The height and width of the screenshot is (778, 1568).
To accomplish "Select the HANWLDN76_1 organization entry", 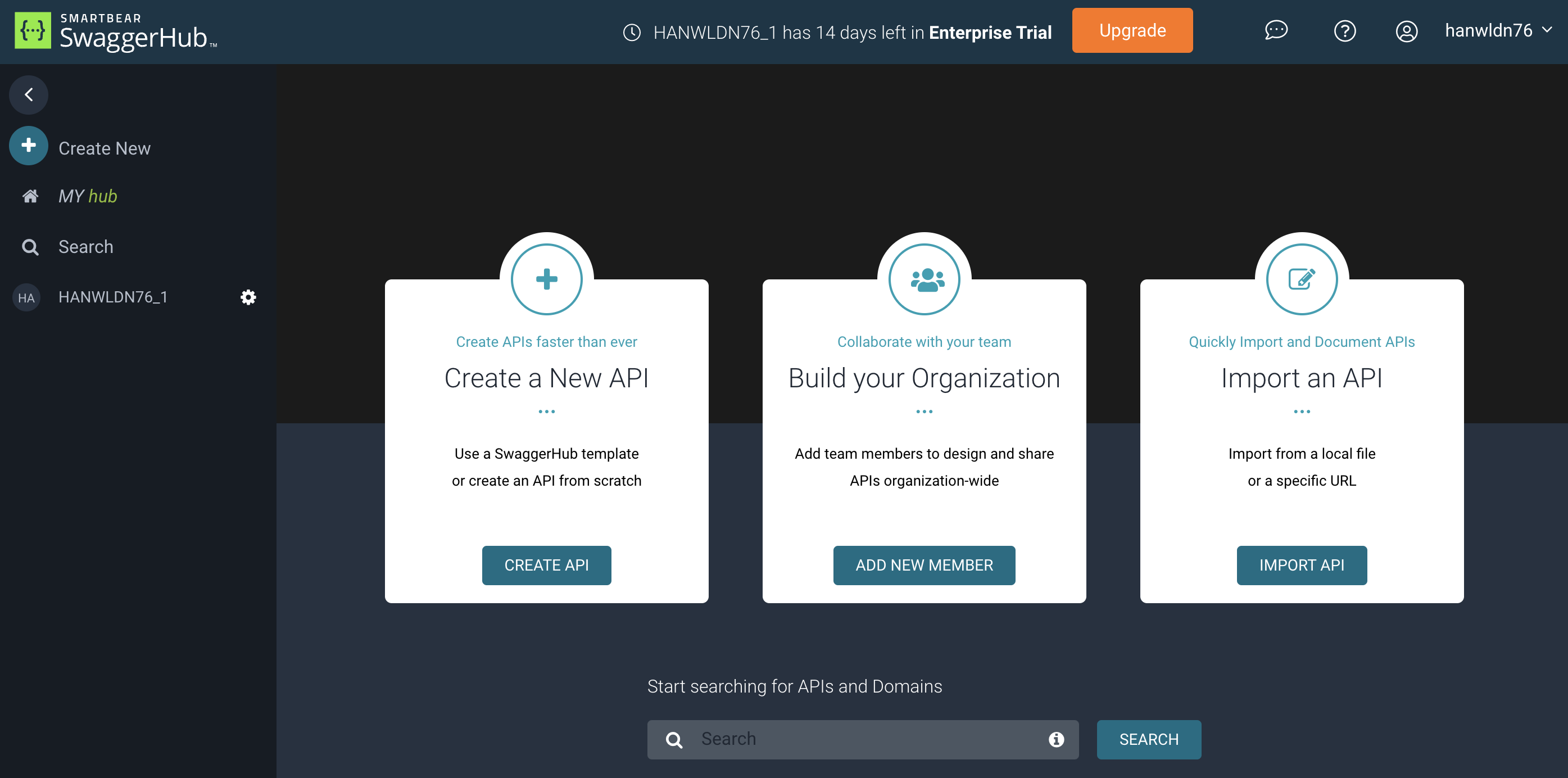I will coord(112,297).
